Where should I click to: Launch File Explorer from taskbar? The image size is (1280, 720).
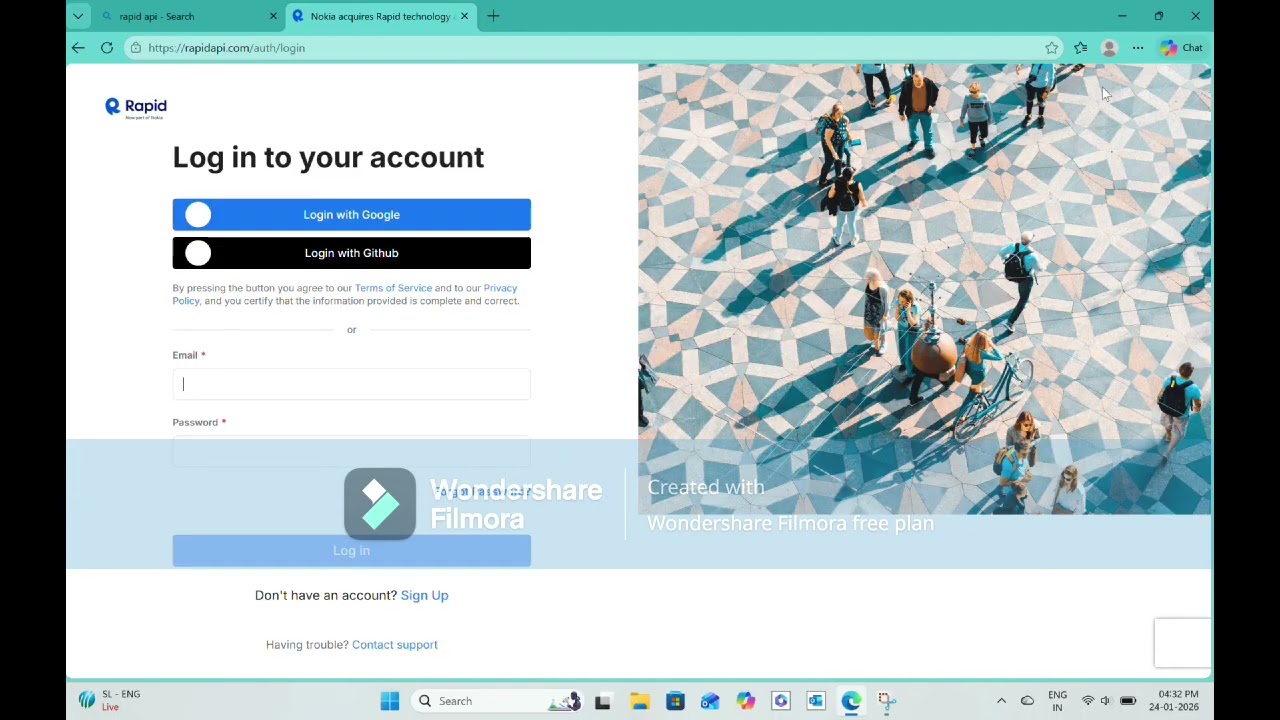pos(639,701)
